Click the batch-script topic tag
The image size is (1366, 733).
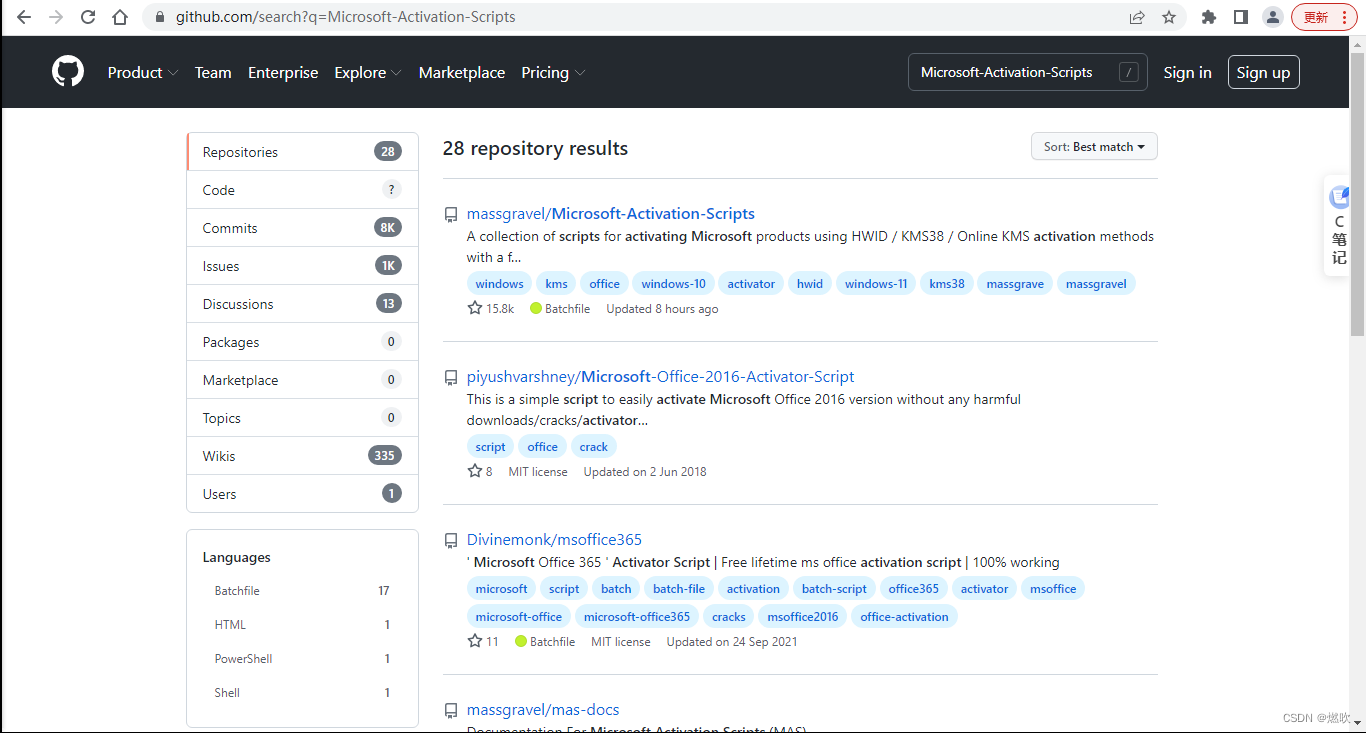pos(834,589)
